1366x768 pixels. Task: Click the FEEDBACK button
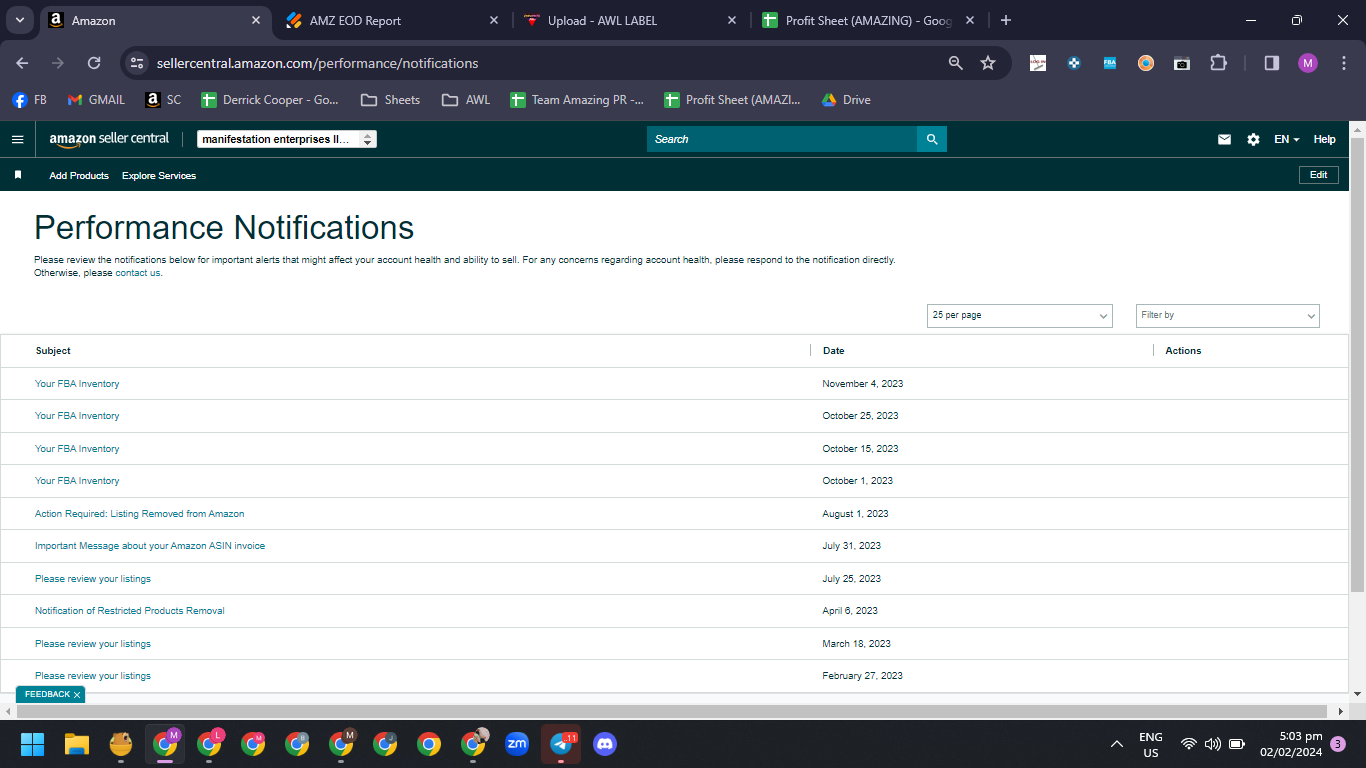(50, 694)
